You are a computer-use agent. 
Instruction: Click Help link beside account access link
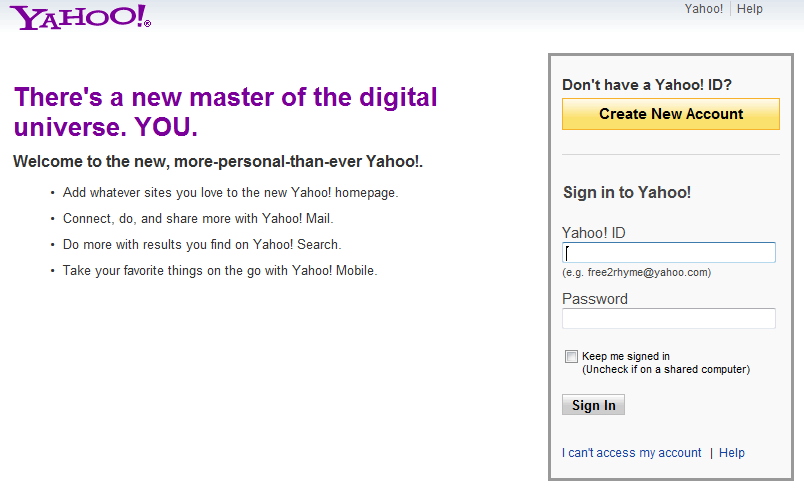(x=731, y=453)
